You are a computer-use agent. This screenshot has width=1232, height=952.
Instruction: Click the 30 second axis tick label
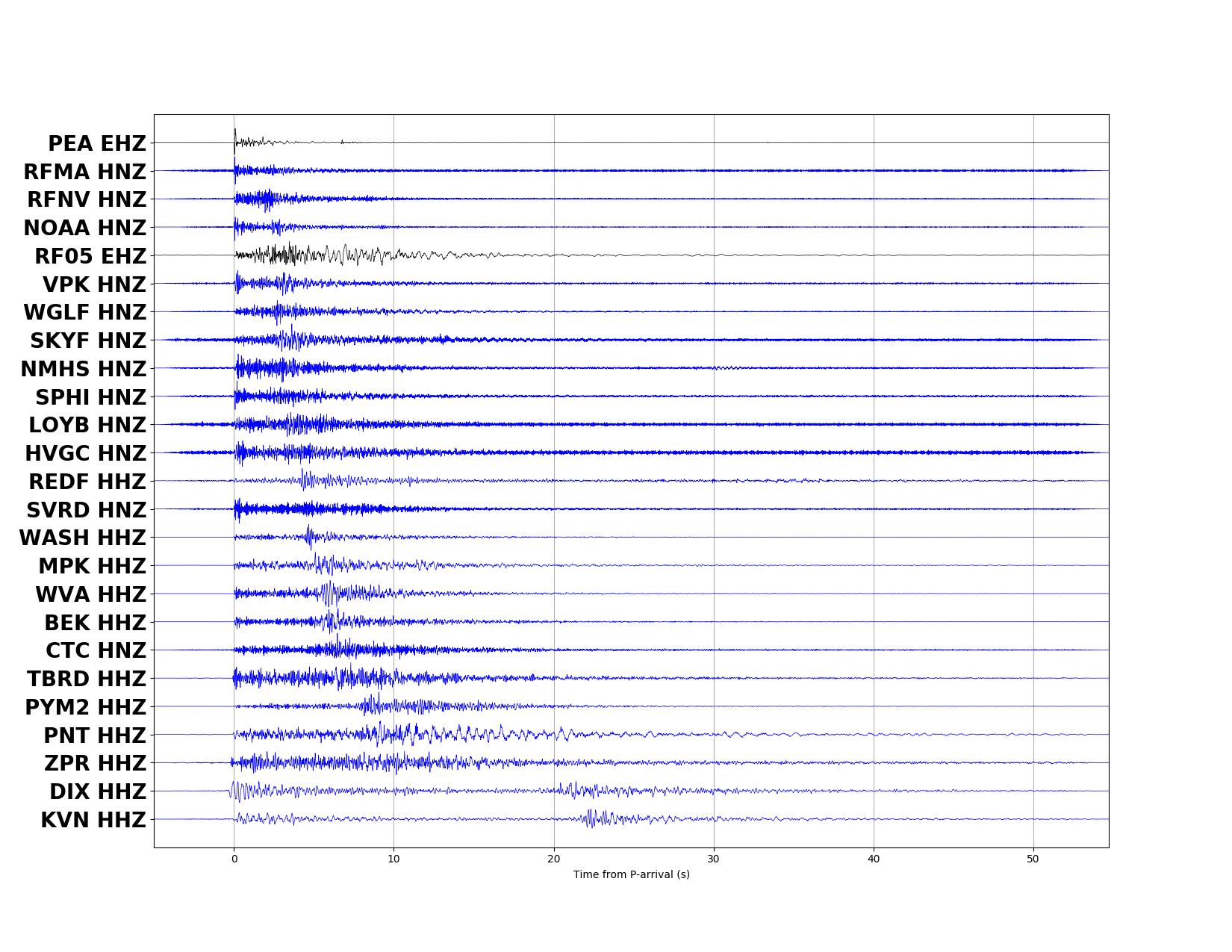click(713, 859)
